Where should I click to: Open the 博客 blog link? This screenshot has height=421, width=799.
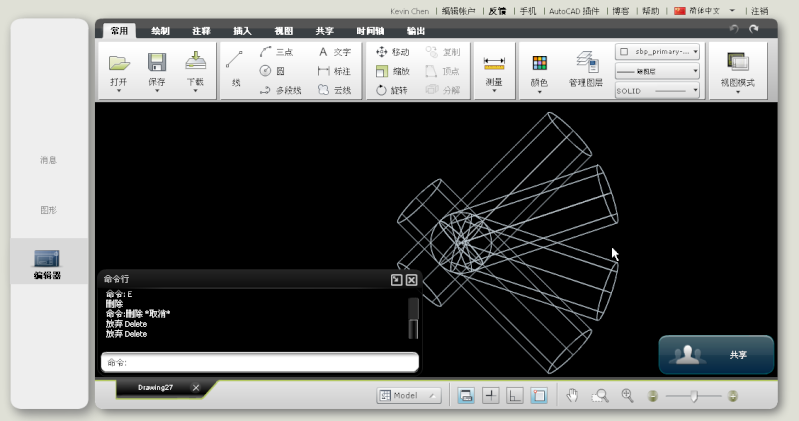620,11
